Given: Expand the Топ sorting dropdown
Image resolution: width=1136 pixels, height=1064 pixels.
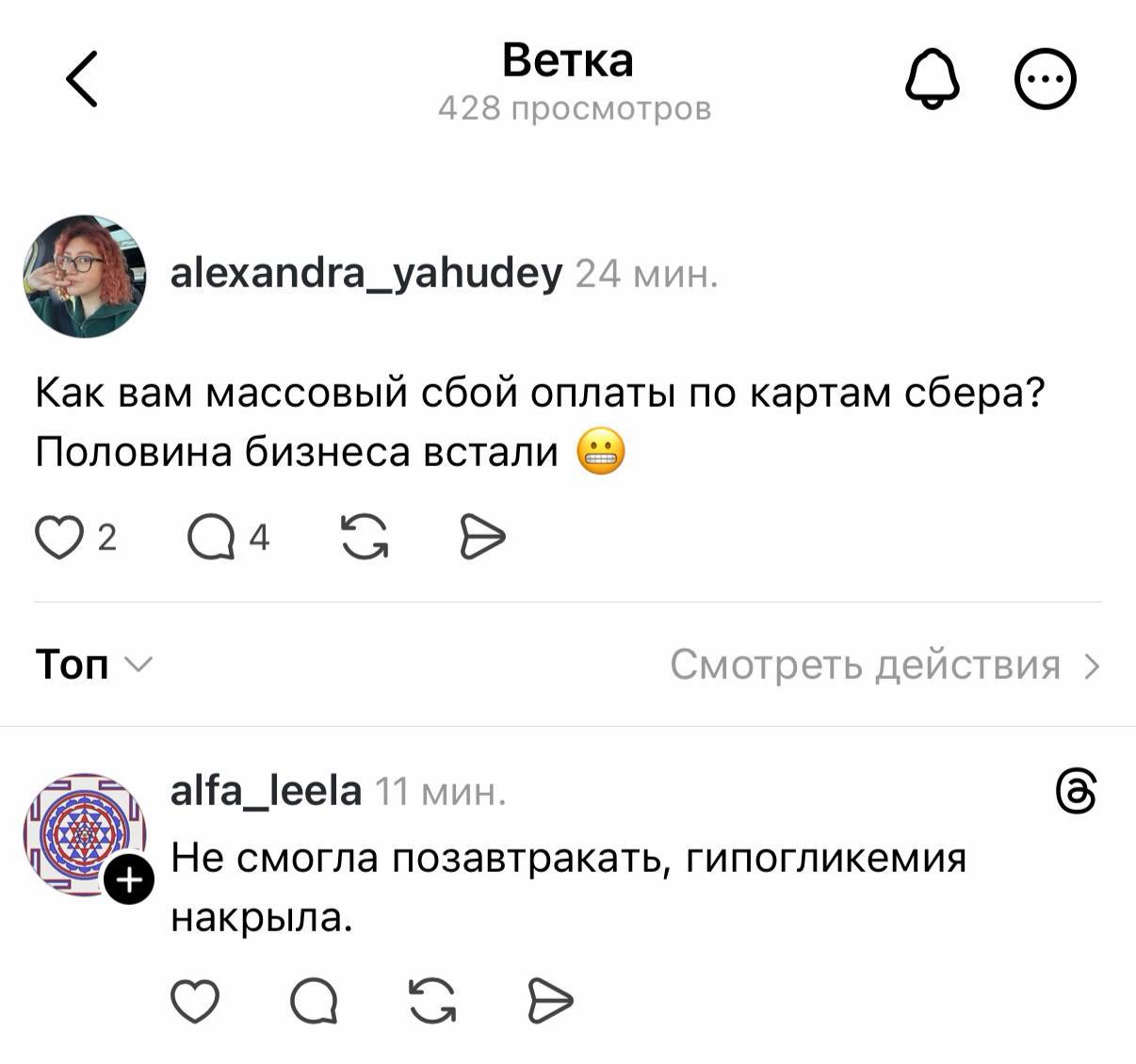Looking at the screenshot, I should click(92, 665).
